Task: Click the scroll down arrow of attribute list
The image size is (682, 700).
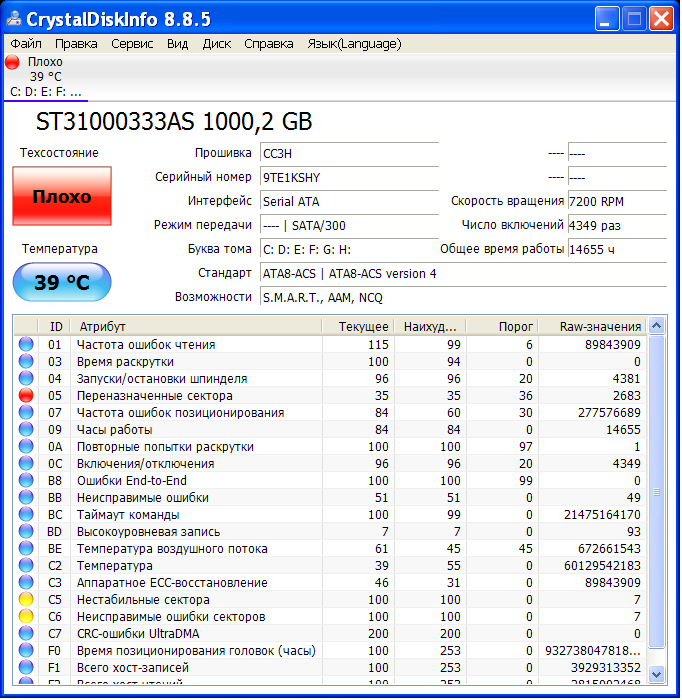Action: click(x=657, y=674)
